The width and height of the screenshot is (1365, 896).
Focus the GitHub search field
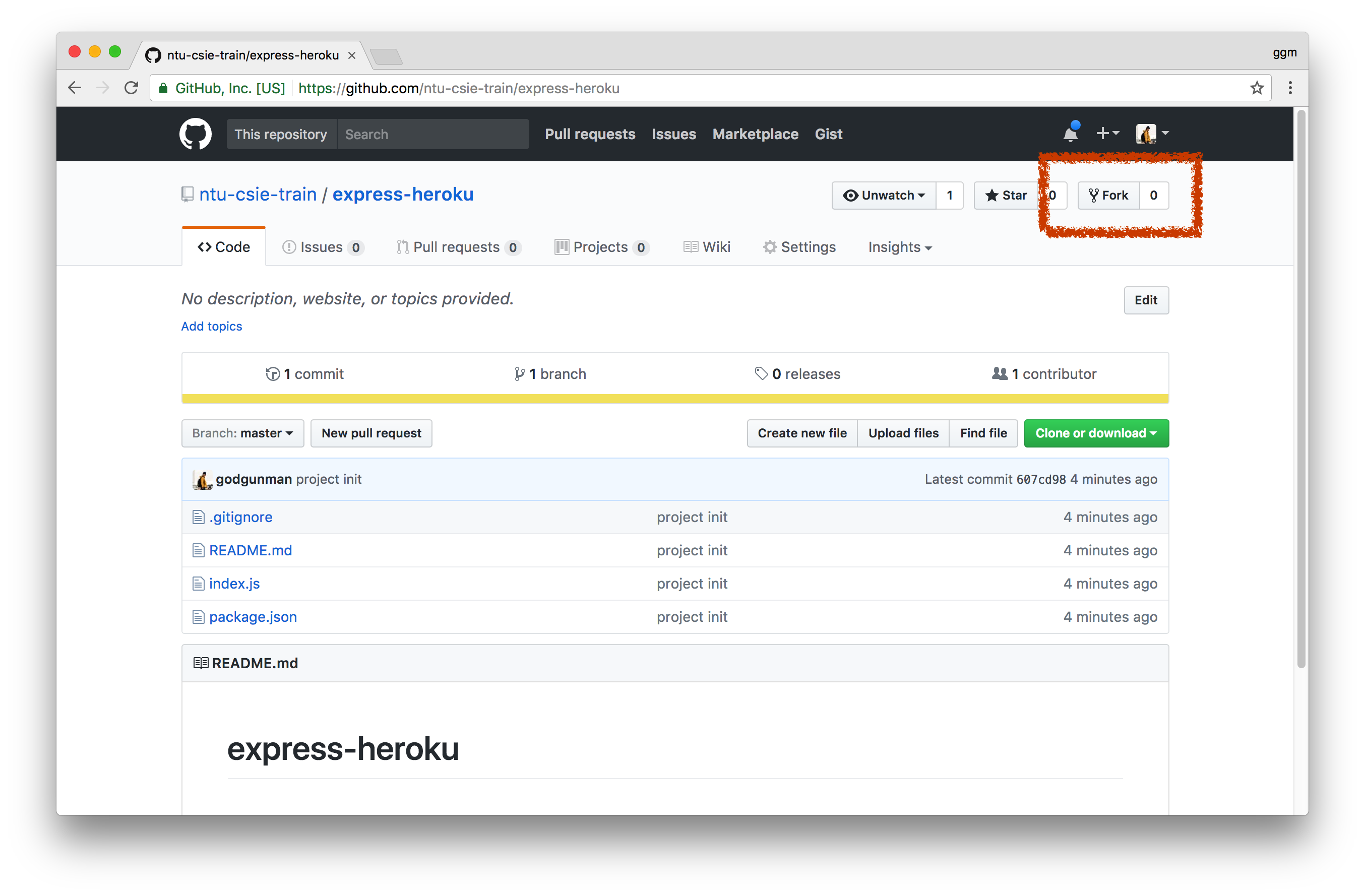433,134
